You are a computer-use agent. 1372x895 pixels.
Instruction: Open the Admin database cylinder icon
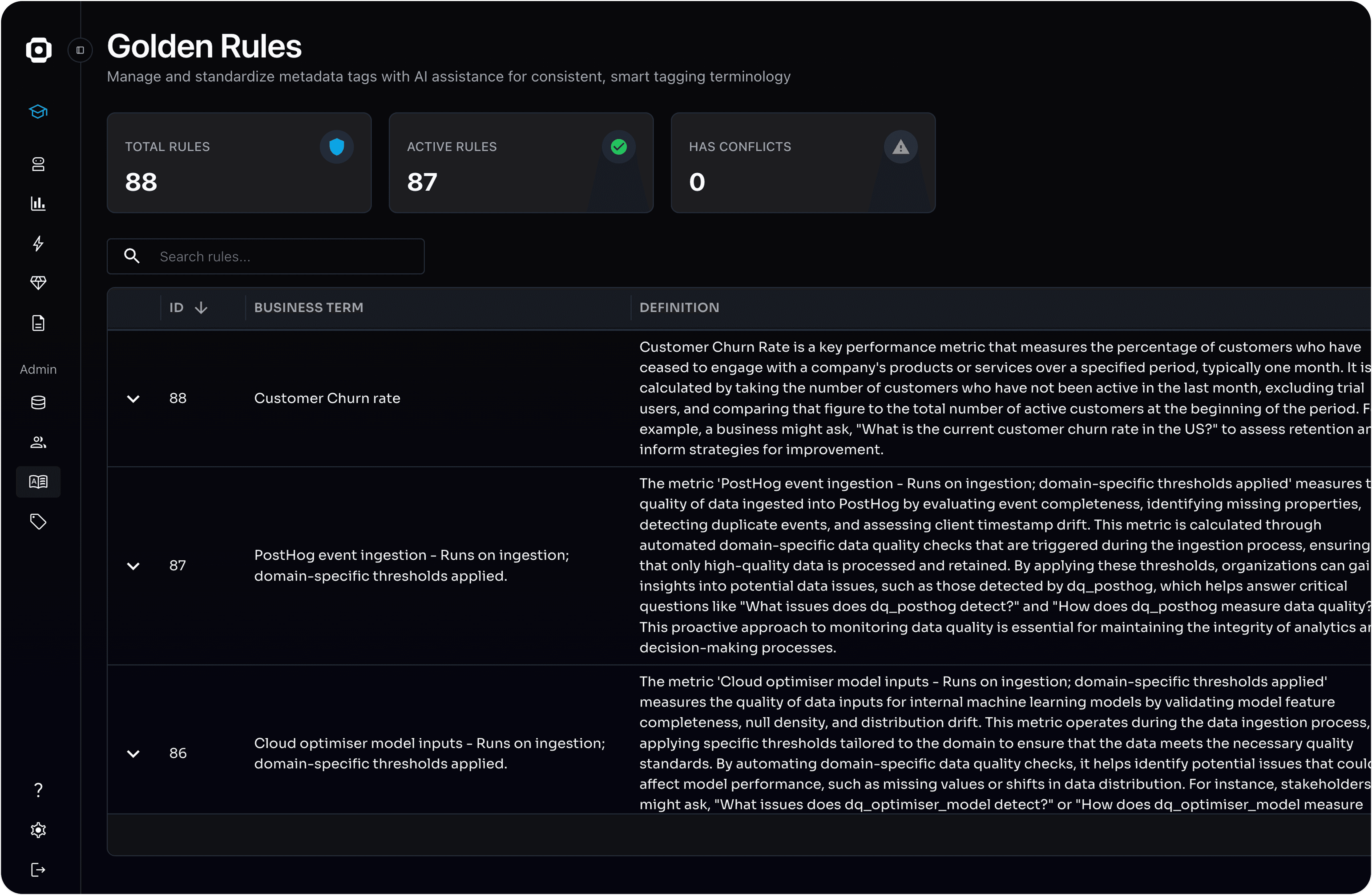[38, 402]
